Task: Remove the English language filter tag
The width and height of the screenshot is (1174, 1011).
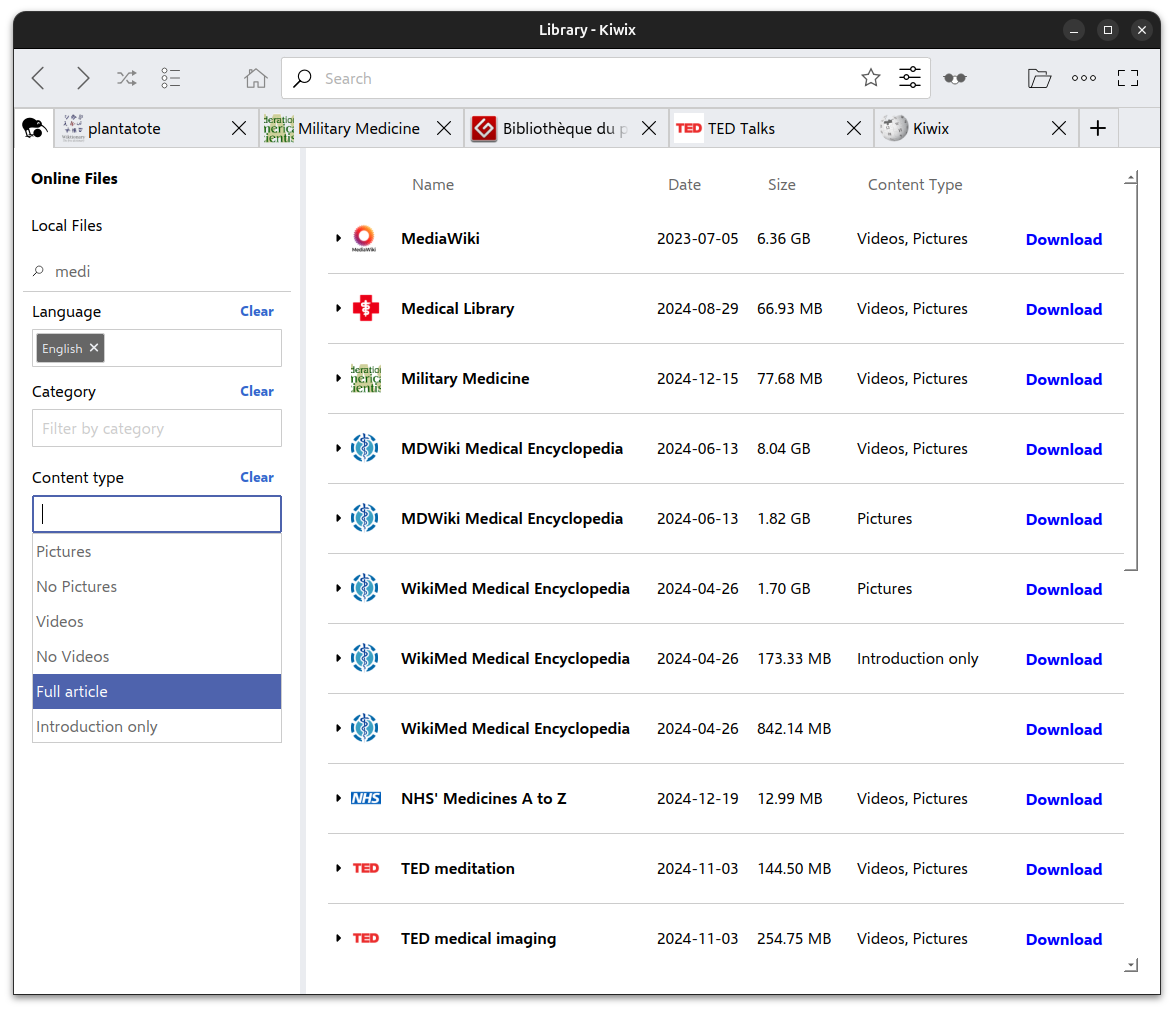Action: [x=94, y=348]
